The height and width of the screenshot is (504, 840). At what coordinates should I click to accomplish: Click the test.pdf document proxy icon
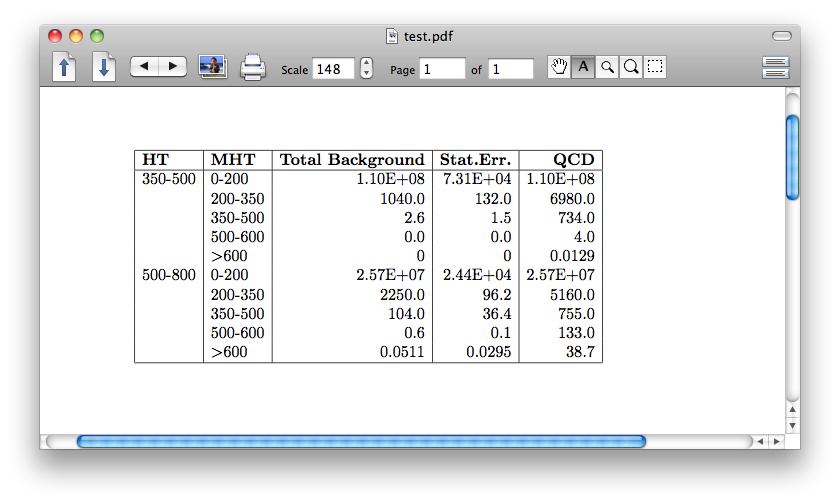click(392, 36)
